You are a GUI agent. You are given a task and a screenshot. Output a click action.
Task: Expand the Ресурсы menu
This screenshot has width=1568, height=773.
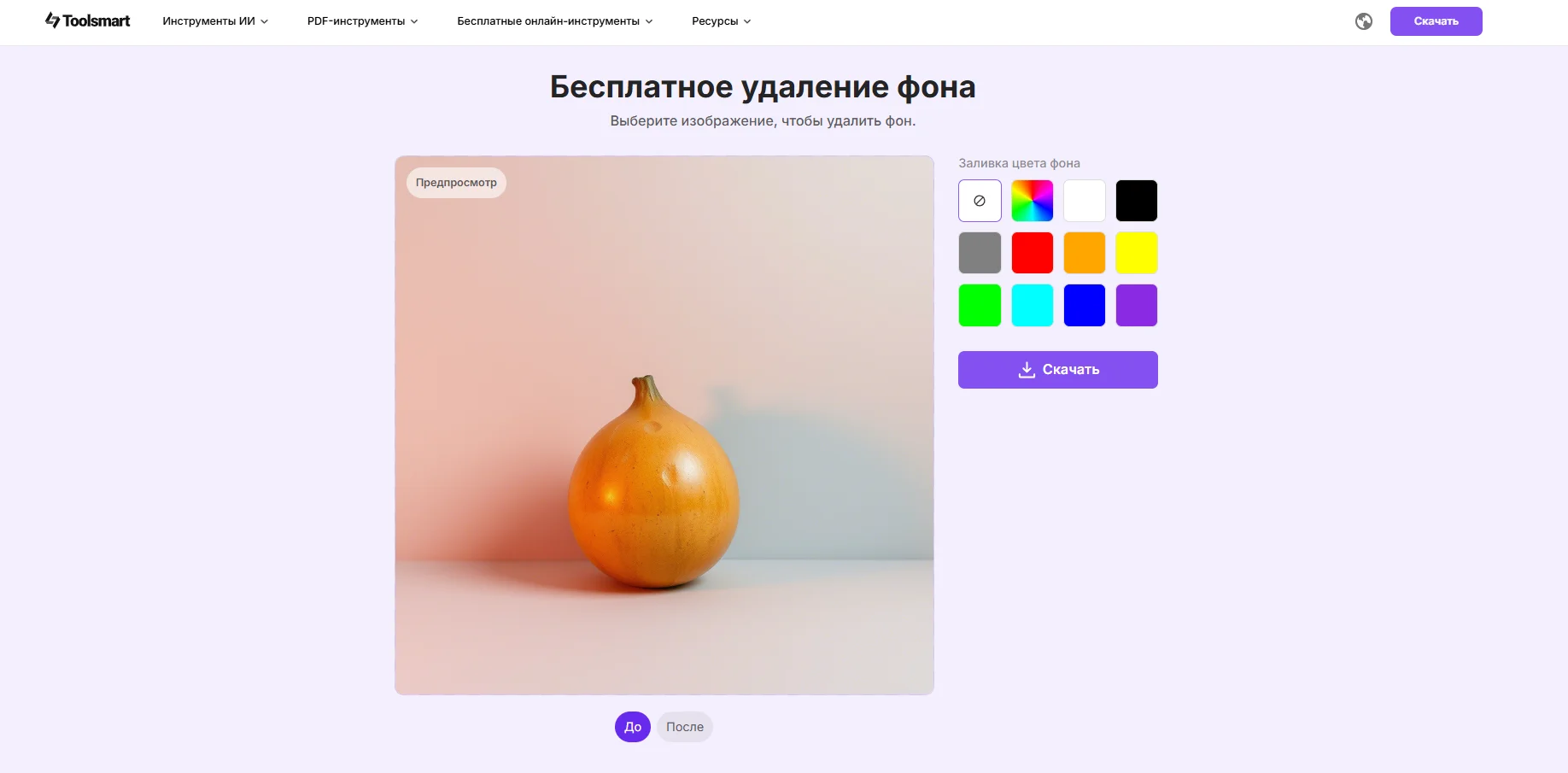[721, 21]
